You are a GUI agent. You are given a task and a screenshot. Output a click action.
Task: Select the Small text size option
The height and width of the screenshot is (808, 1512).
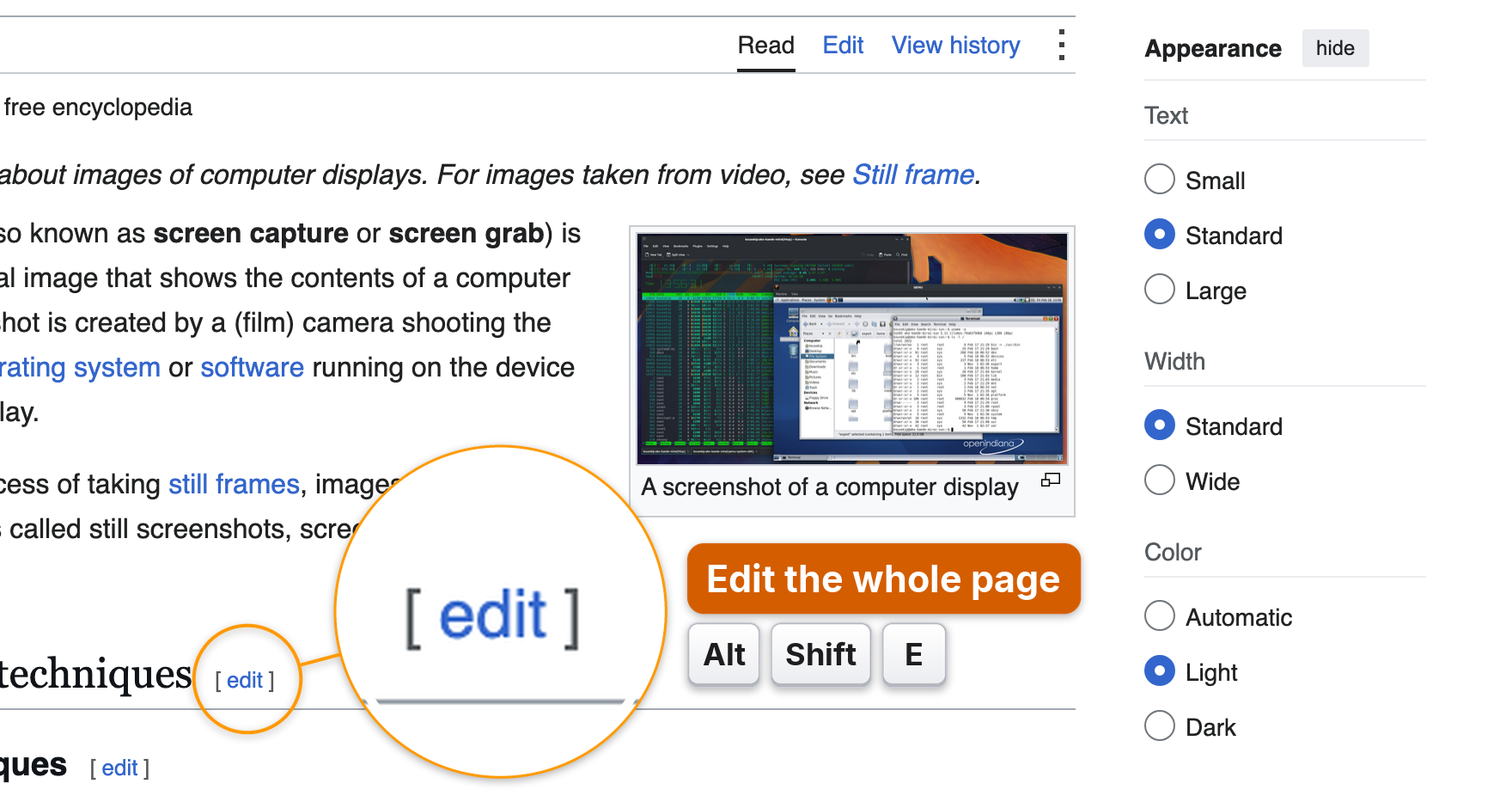pyautogui.click(x=1159, y=180)
